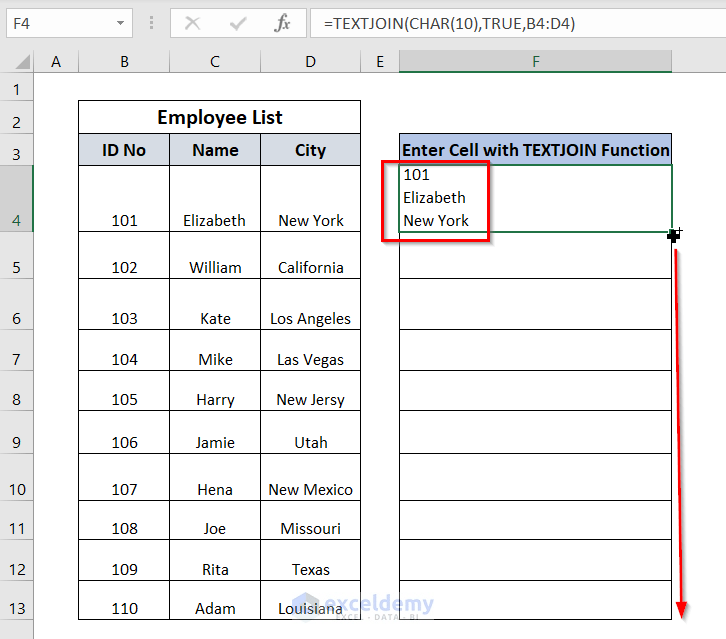
Task: Select the cell containing 101
Action: click(x=124, y=198)
